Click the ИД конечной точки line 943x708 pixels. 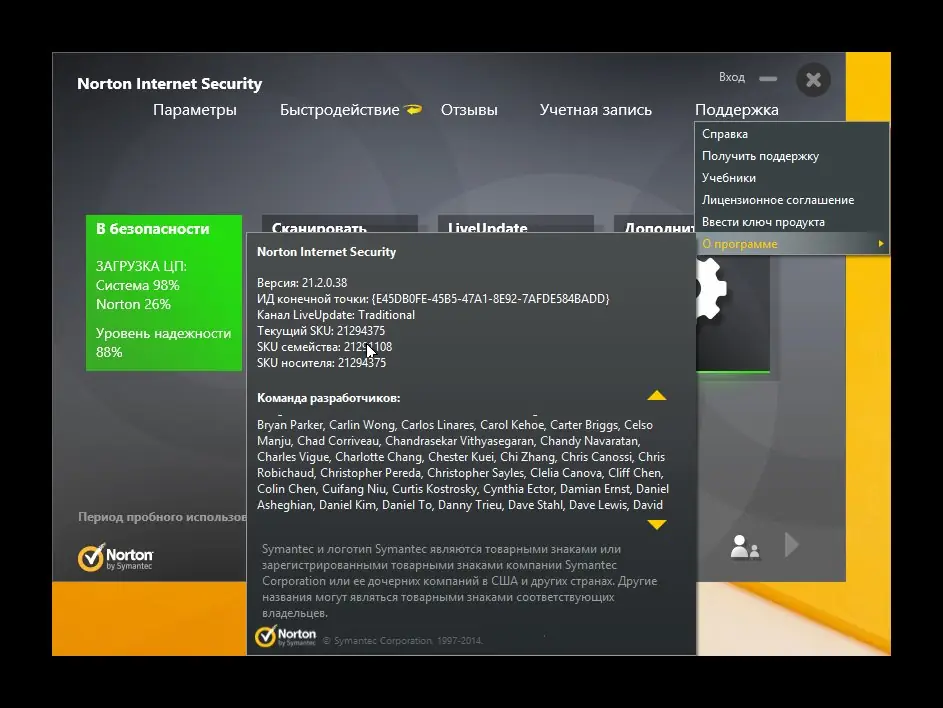click(x=433, y=299)
